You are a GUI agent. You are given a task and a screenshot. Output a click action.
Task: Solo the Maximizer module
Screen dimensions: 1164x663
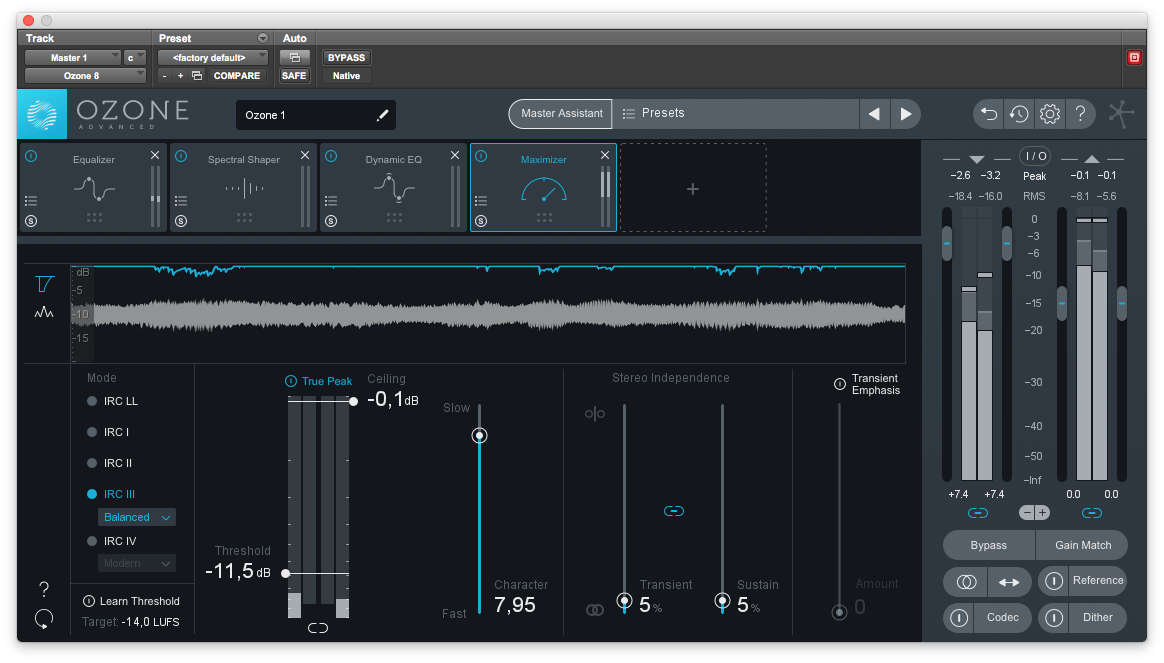click(481, 221)
